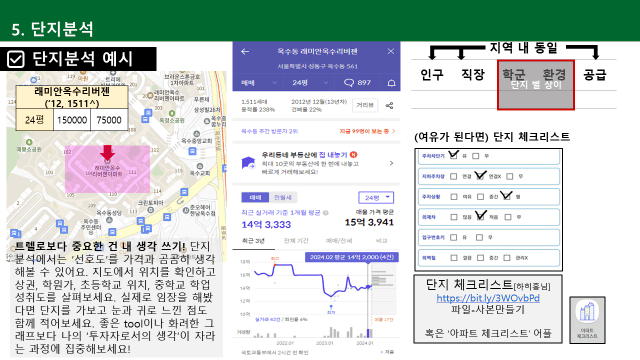The image size is (640, 360).
Task: Check 무 for 입구번호키
Action: pyautogui.click(x=479, y=238)
